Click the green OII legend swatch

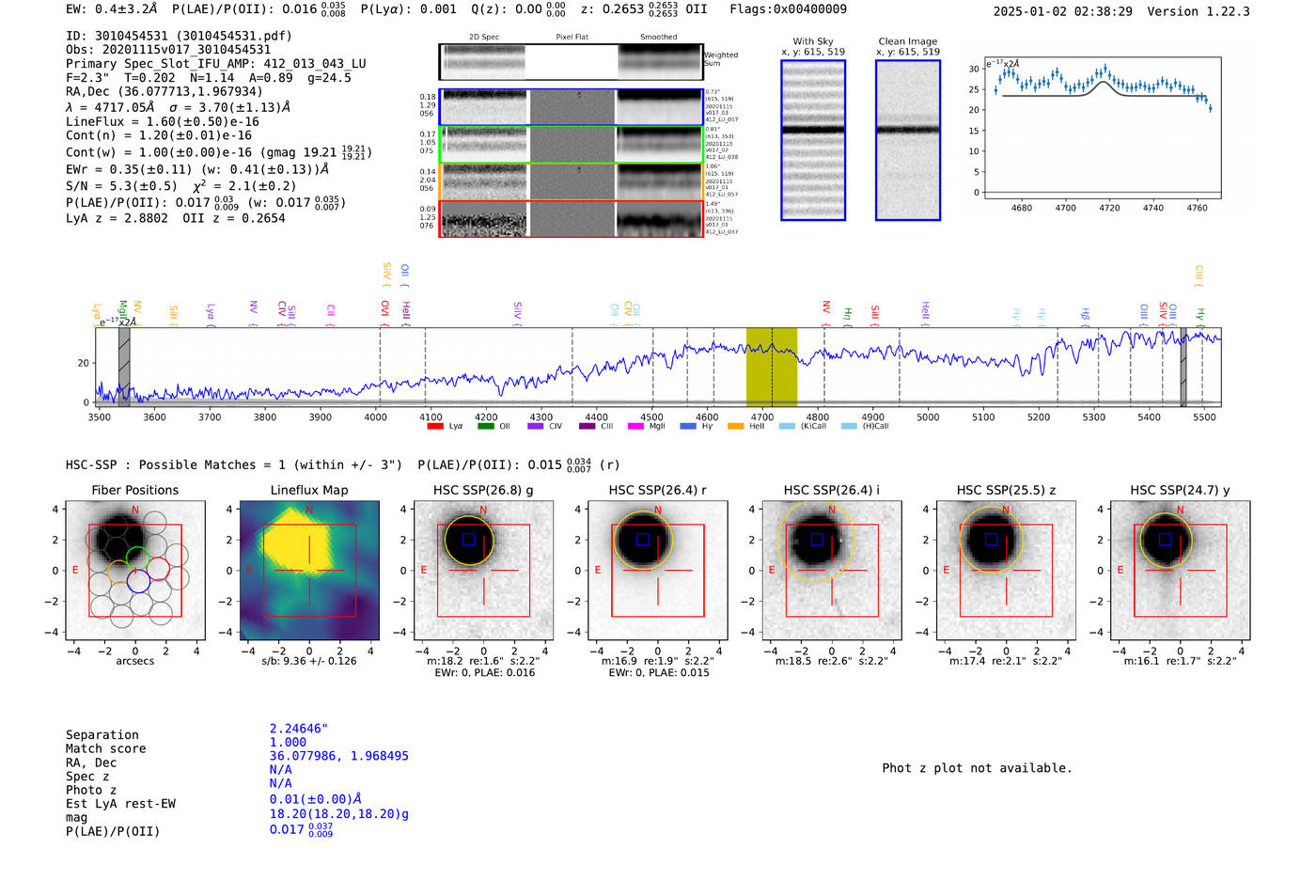[x=486, y=426]
